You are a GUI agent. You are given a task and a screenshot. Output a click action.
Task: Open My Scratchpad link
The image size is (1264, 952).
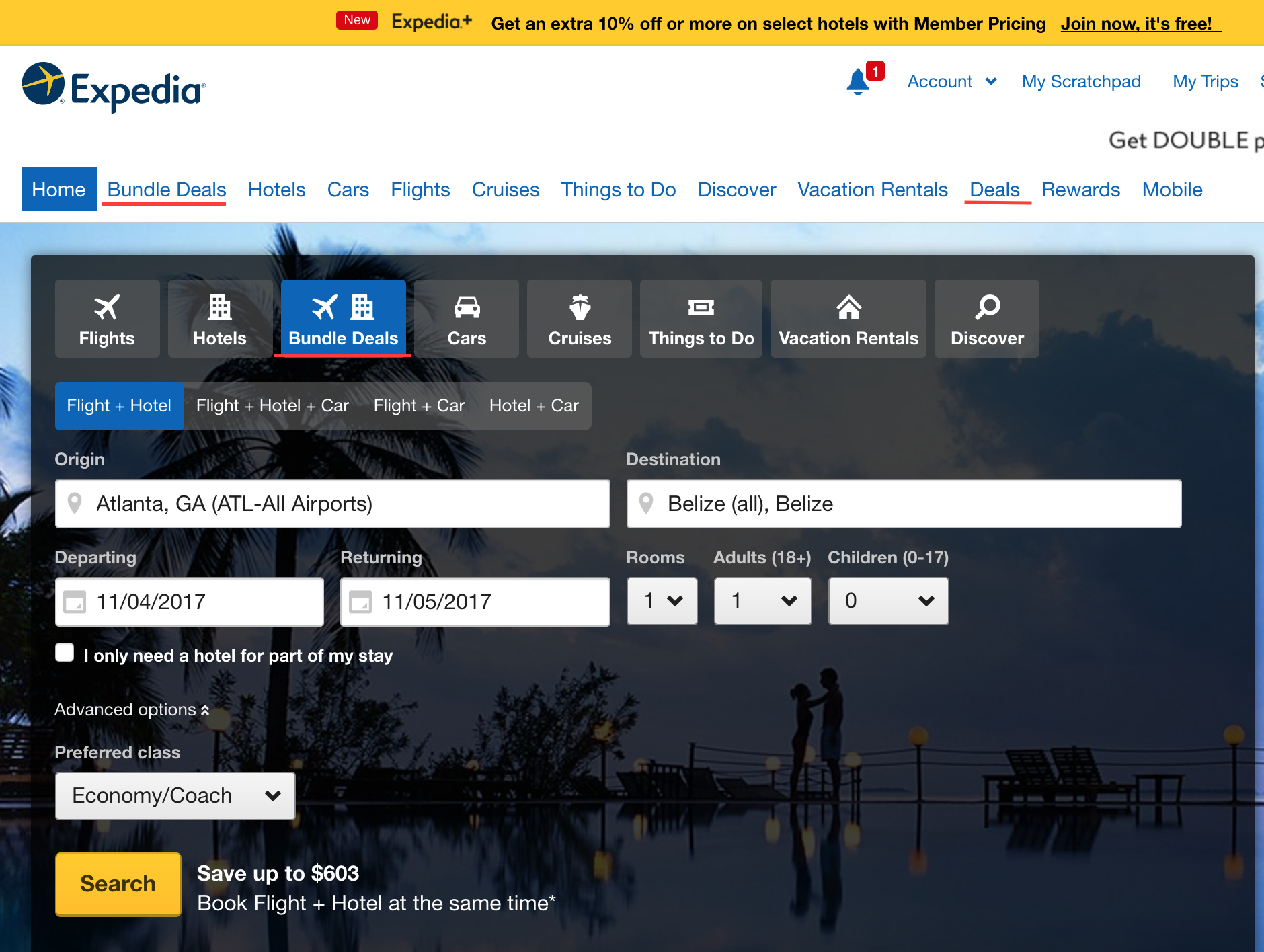pyautogui.click(x=1081, y=81)
